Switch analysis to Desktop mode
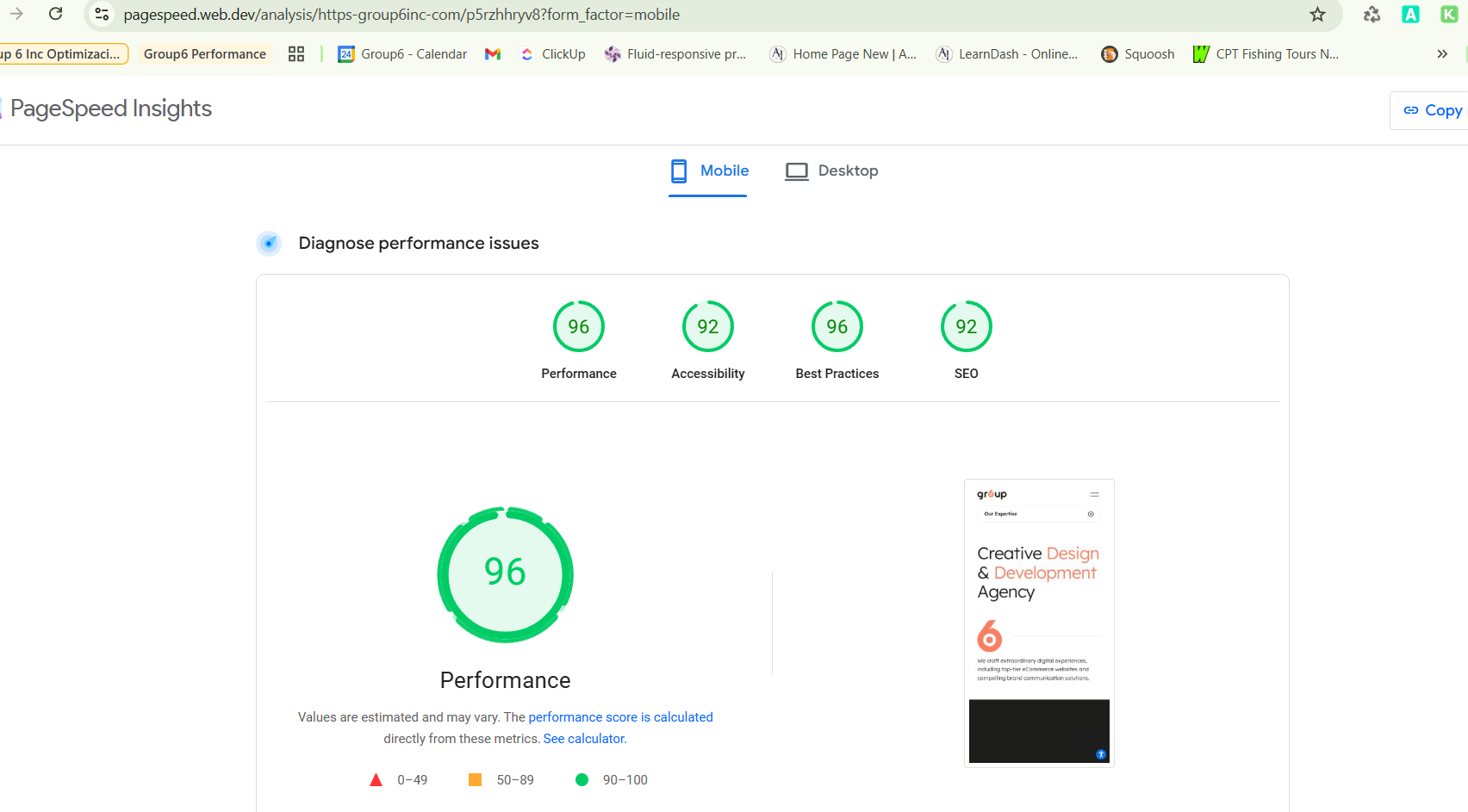1468x812 pixels. click(x=831, y=170)
